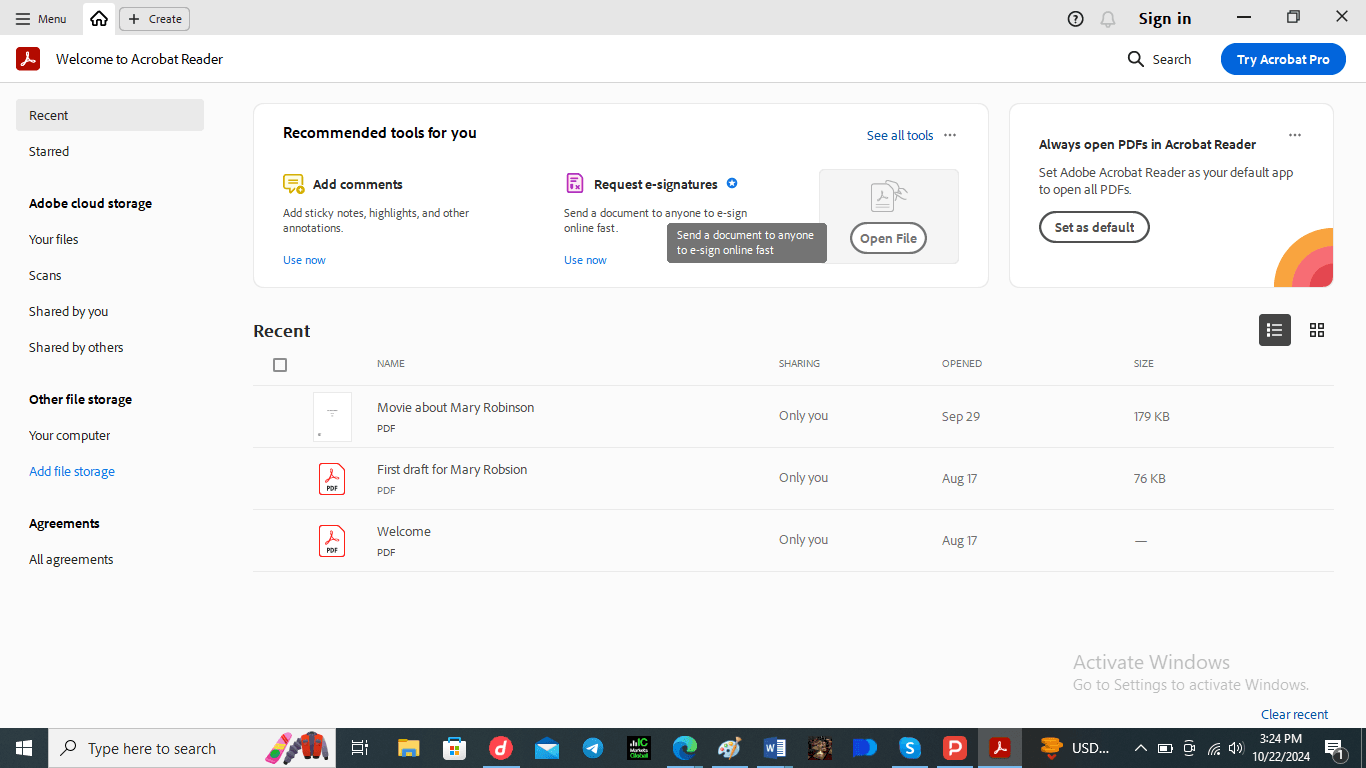This screenshot has width=1366, height=768.
Task: Click the blue premium badge near Request e-signatures
Action: (x=732, y=183)
